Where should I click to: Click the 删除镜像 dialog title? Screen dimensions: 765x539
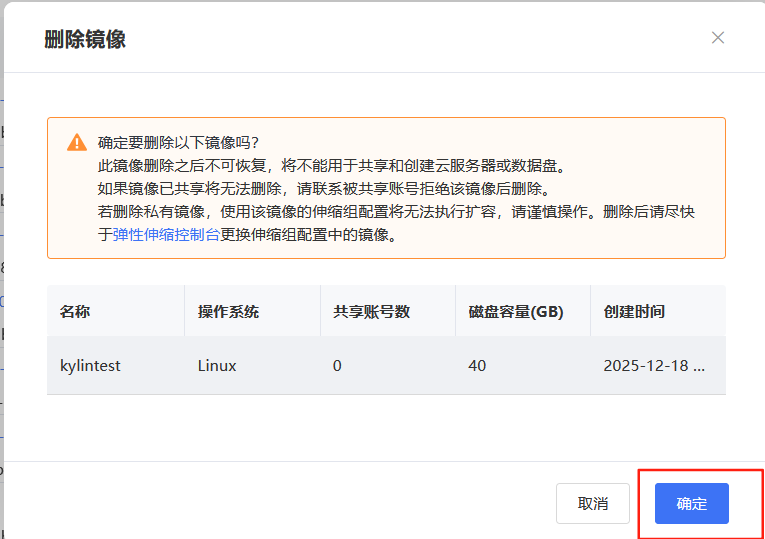tap(85, 39)
